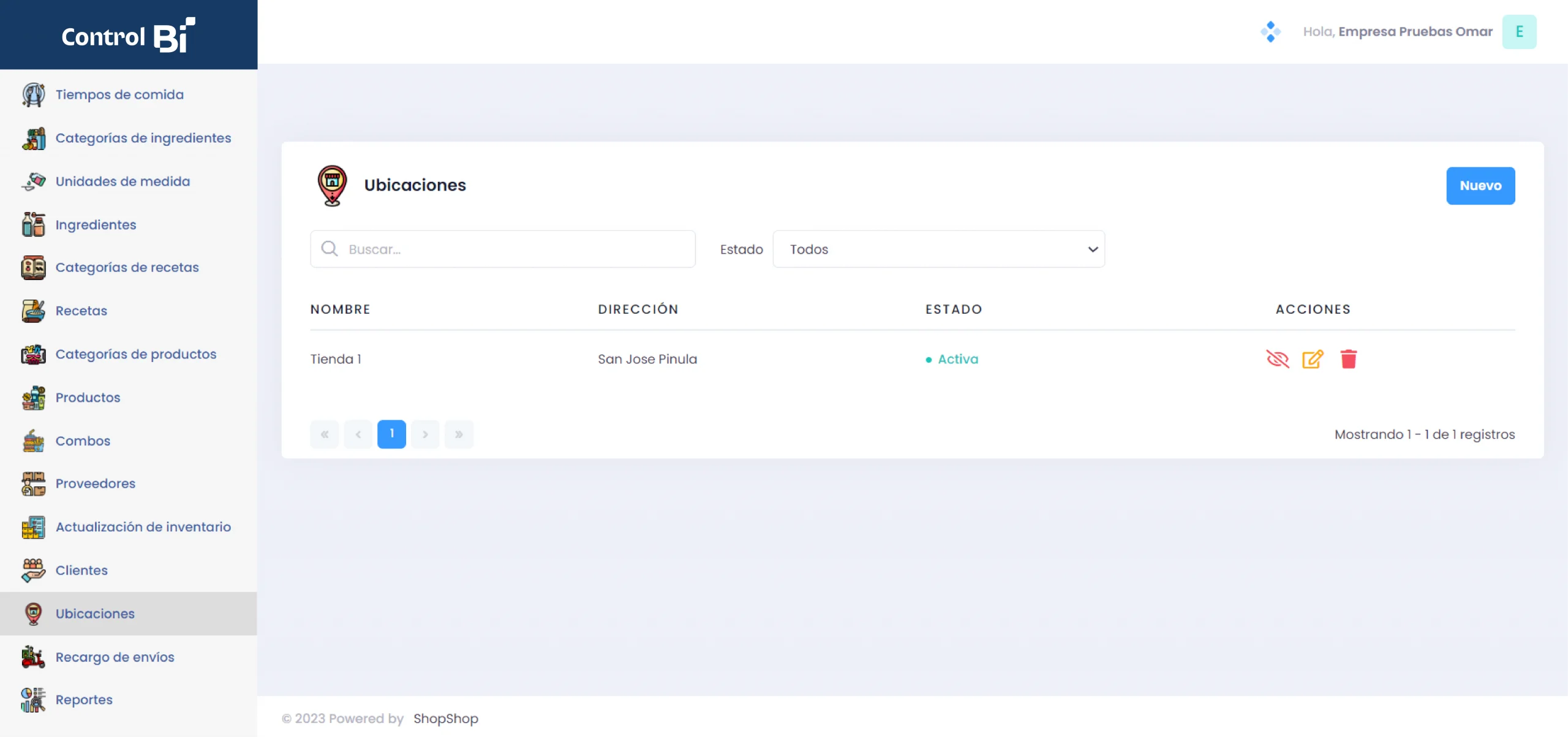Go to last page with double-right arrow
Image resolution: width=1568 pixels, height=737 pixels.
[459, 434]
